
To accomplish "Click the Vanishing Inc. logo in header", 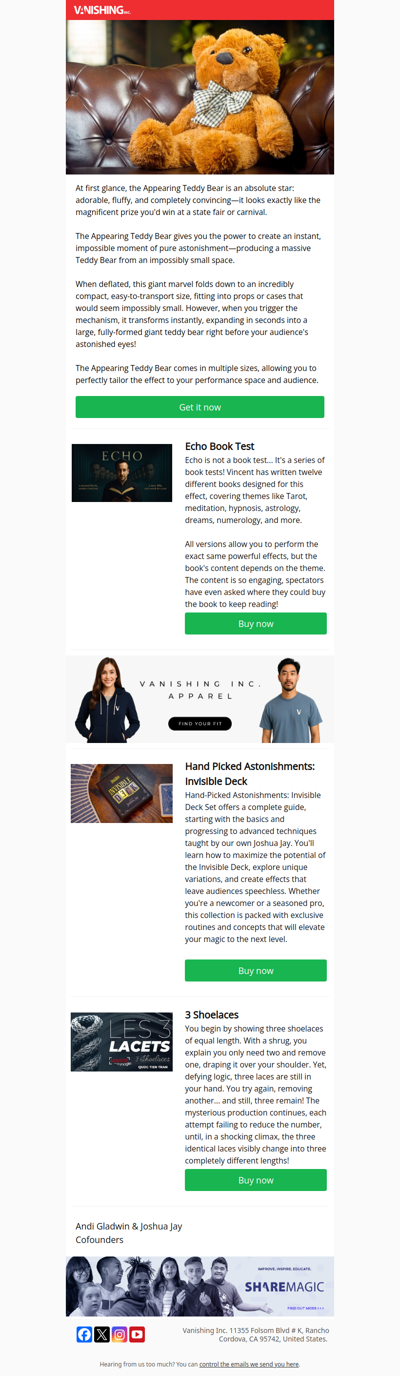I will point(102,10).
